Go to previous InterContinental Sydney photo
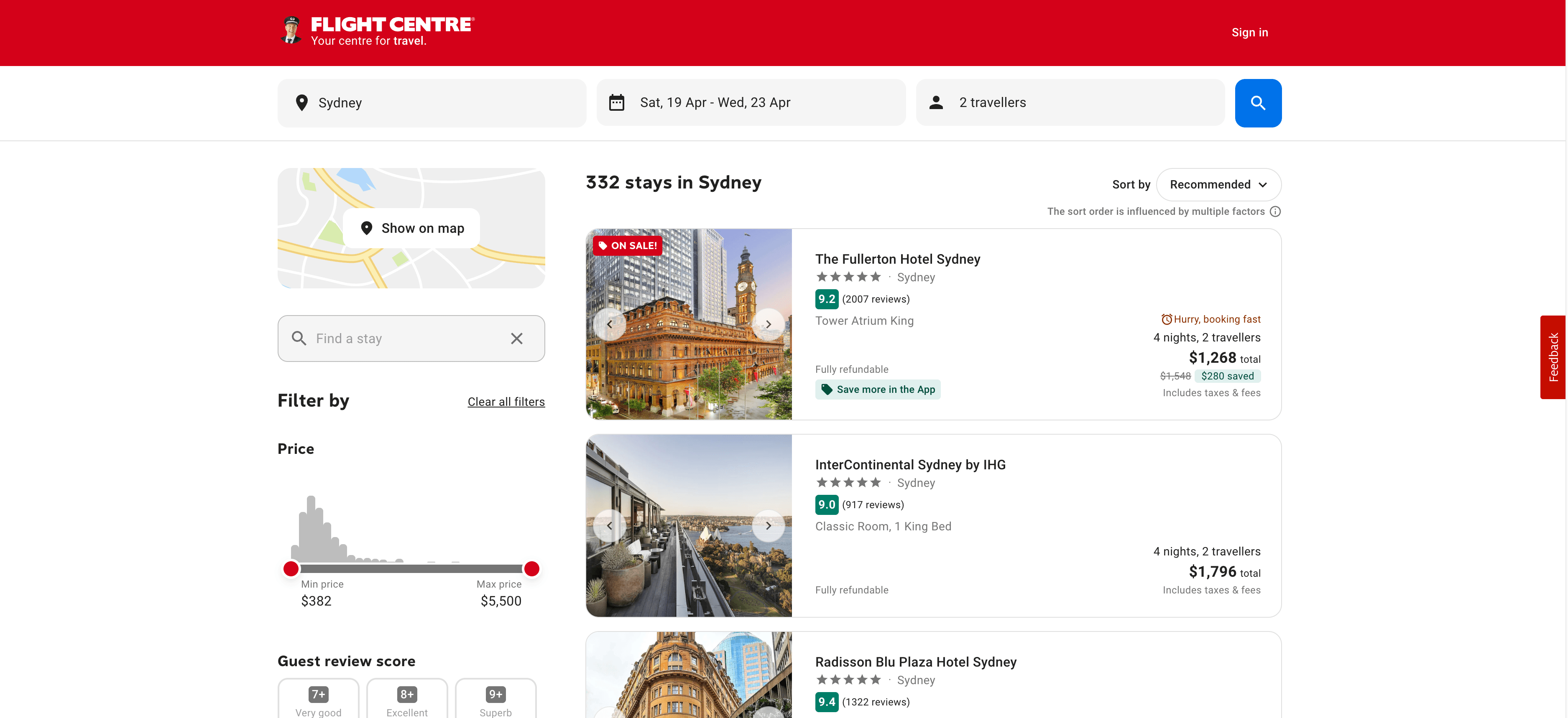Screen dimensions: 1568x718 pos(609,526)
